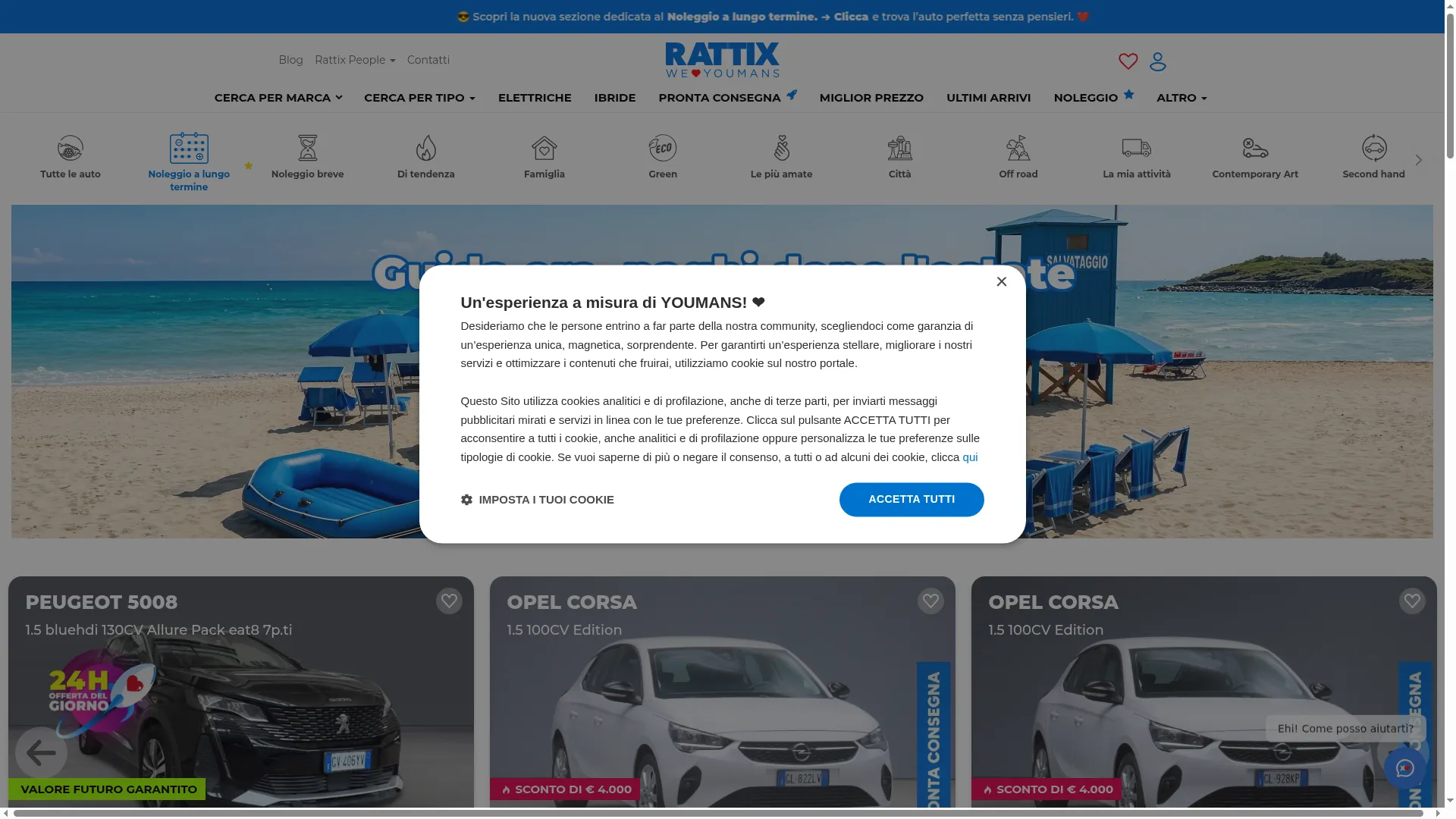Open the Elettriche menu item
The image size is (1456, 819).
point(535,98)
